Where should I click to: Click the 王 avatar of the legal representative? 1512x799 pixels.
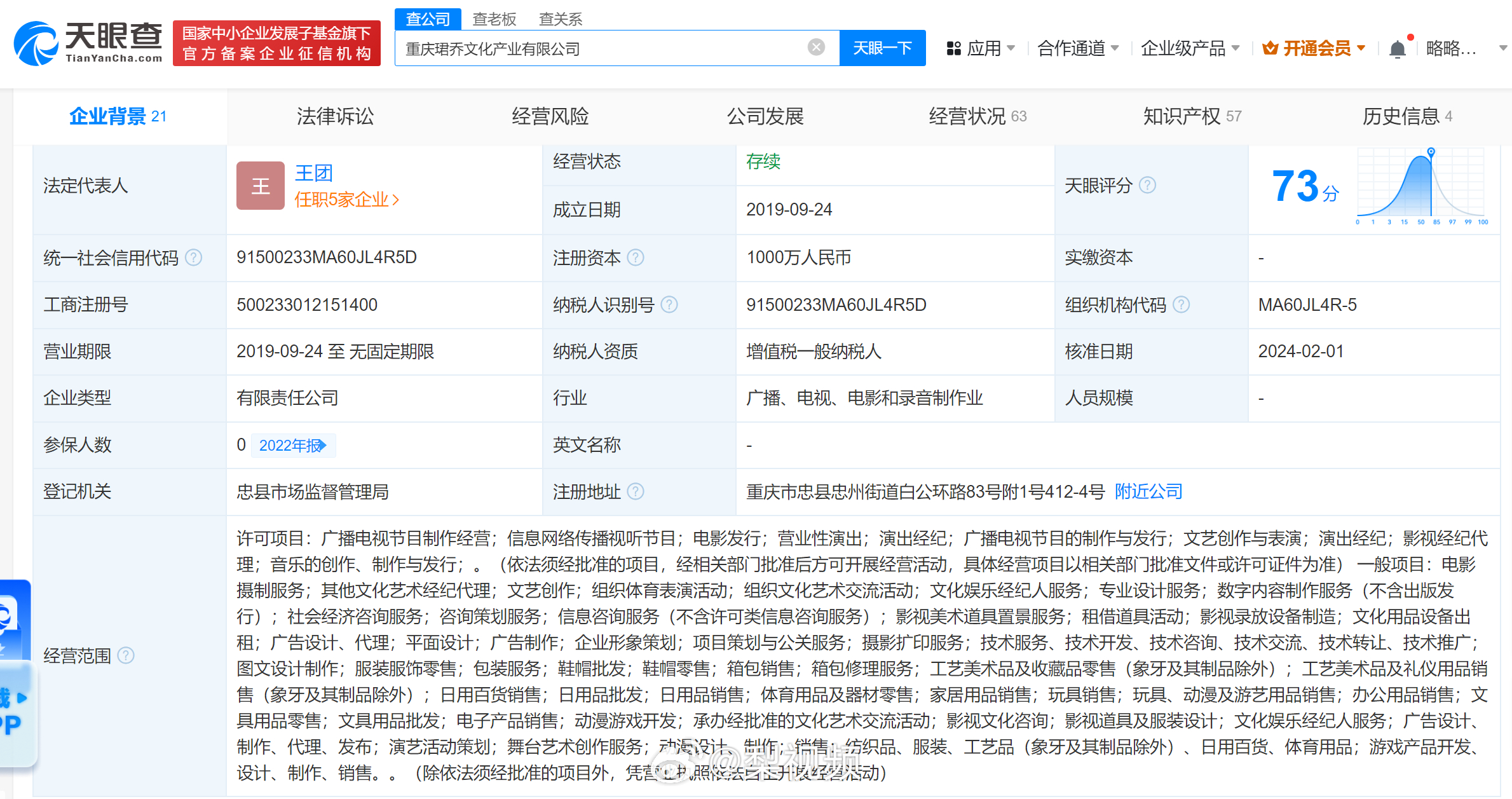coord(261,186)
